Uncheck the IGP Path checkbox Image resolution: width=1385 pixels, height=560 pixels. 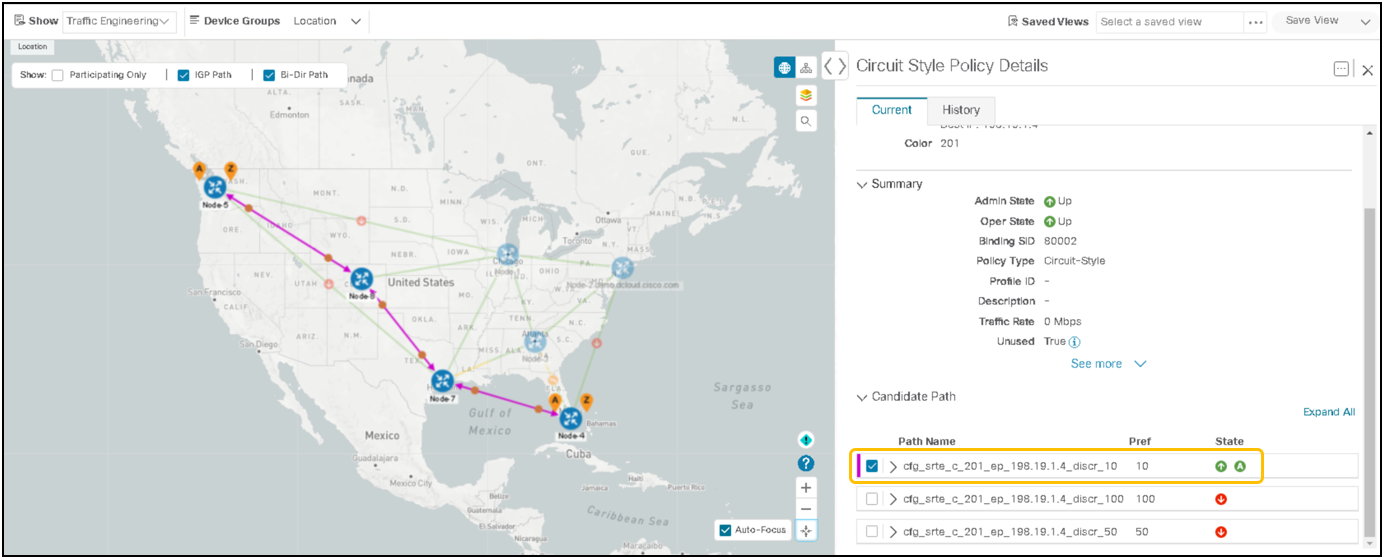tap(183, 75)
